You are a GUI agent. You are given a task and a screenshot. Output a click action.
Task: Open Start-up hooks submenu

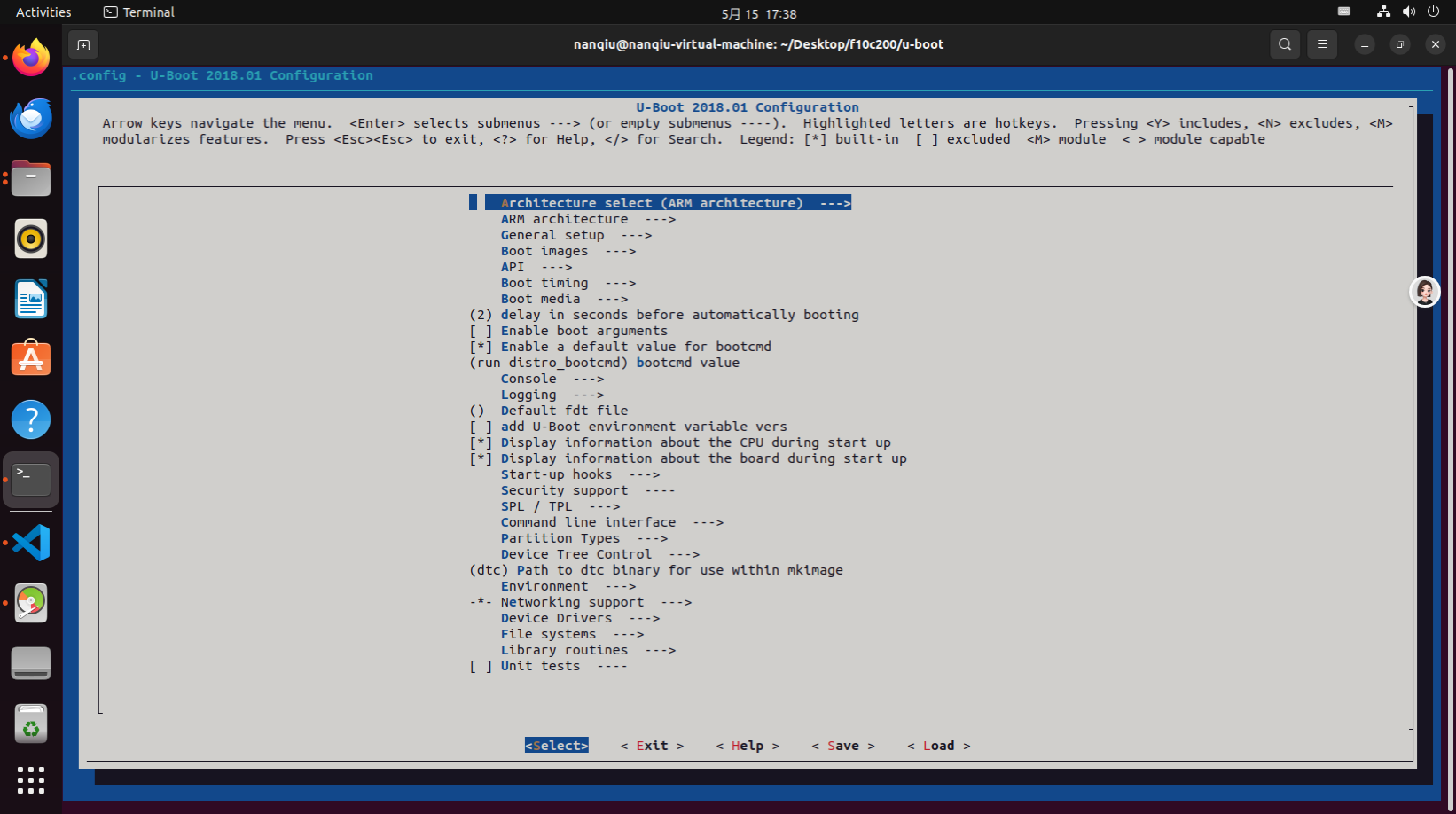[x=580, y=474]
